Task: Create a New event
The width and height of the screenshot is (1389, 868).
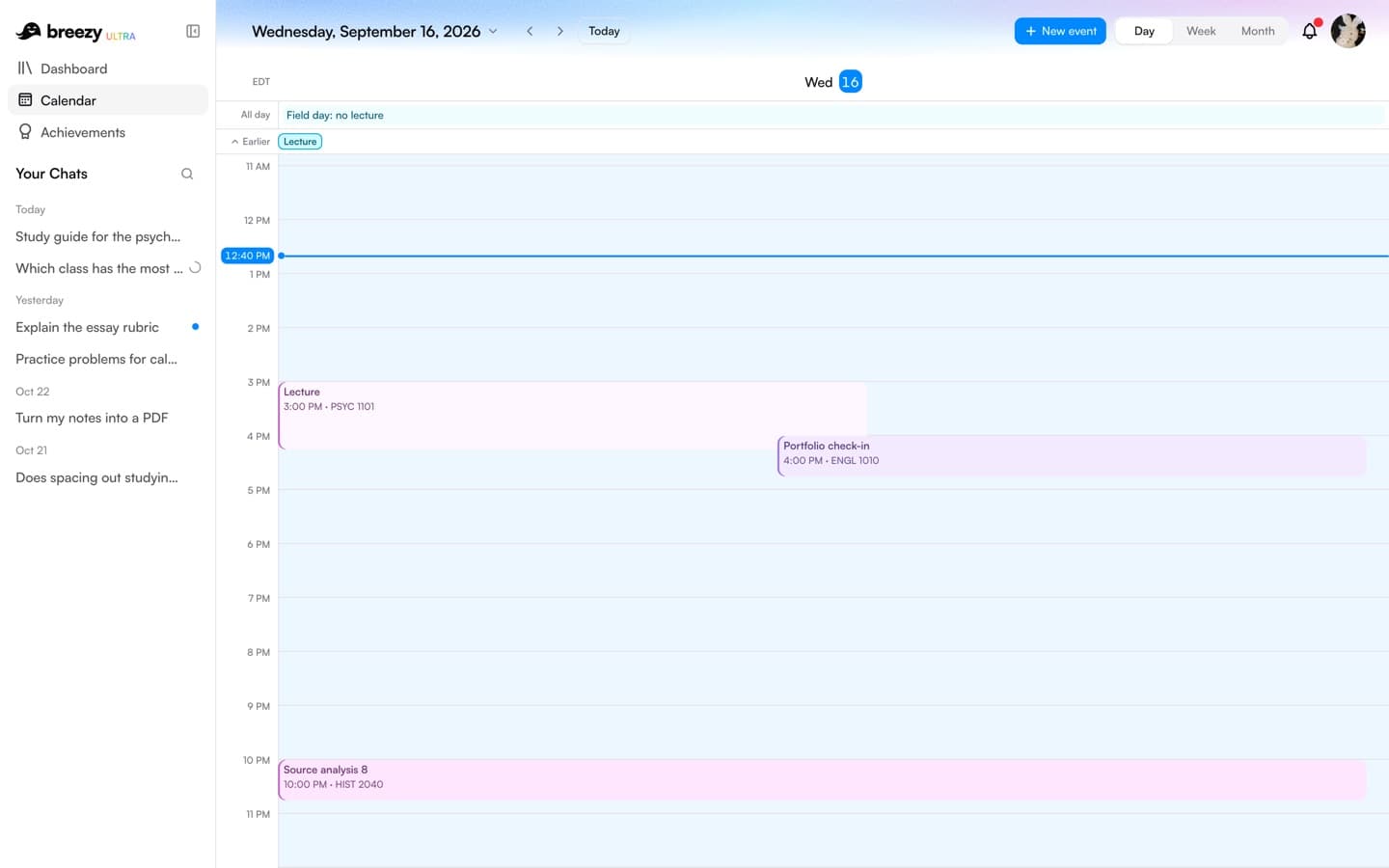Action: tap(1060, 31)
